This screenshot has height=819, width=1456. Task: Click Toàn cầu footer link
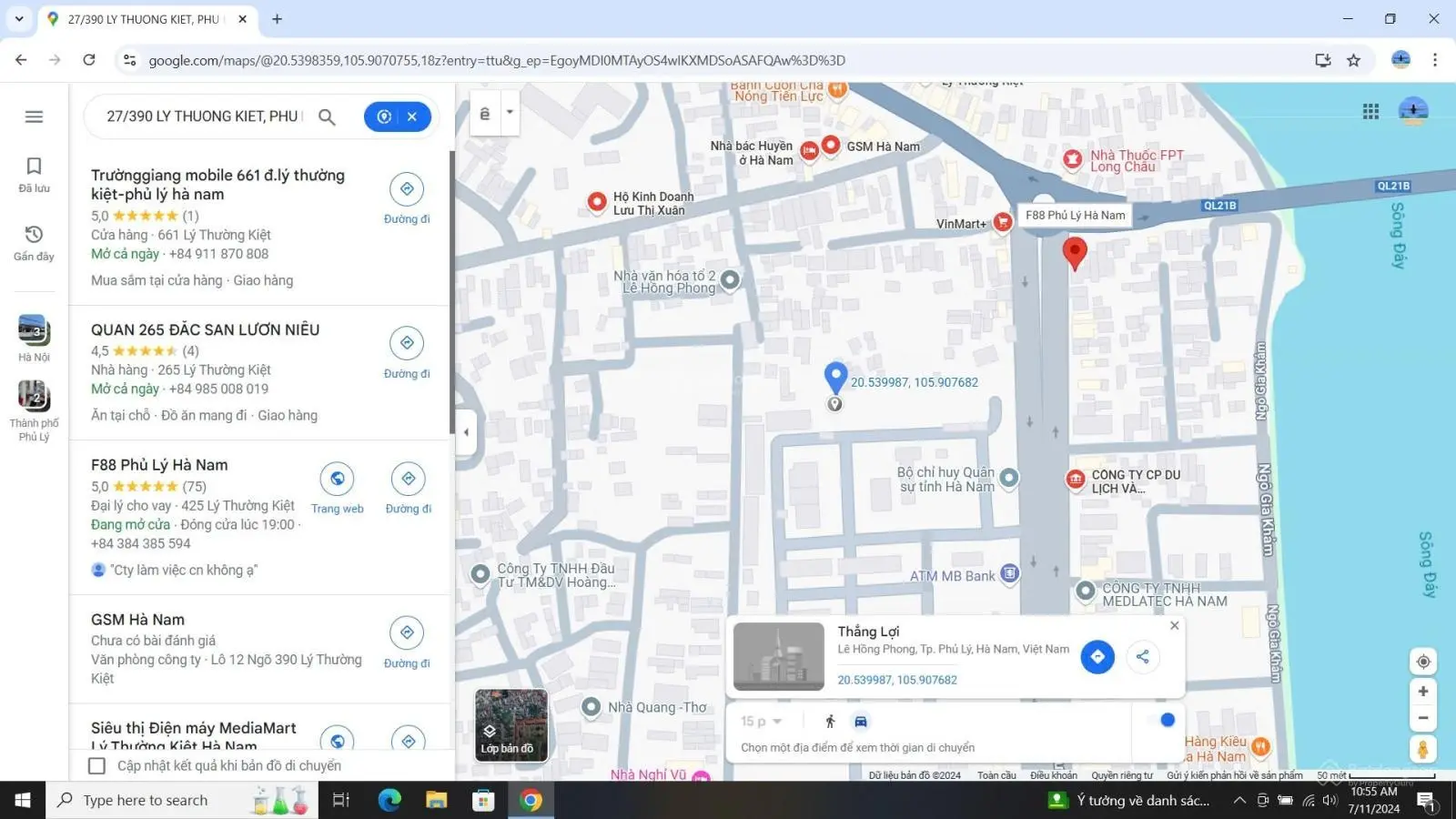[996, 775]
